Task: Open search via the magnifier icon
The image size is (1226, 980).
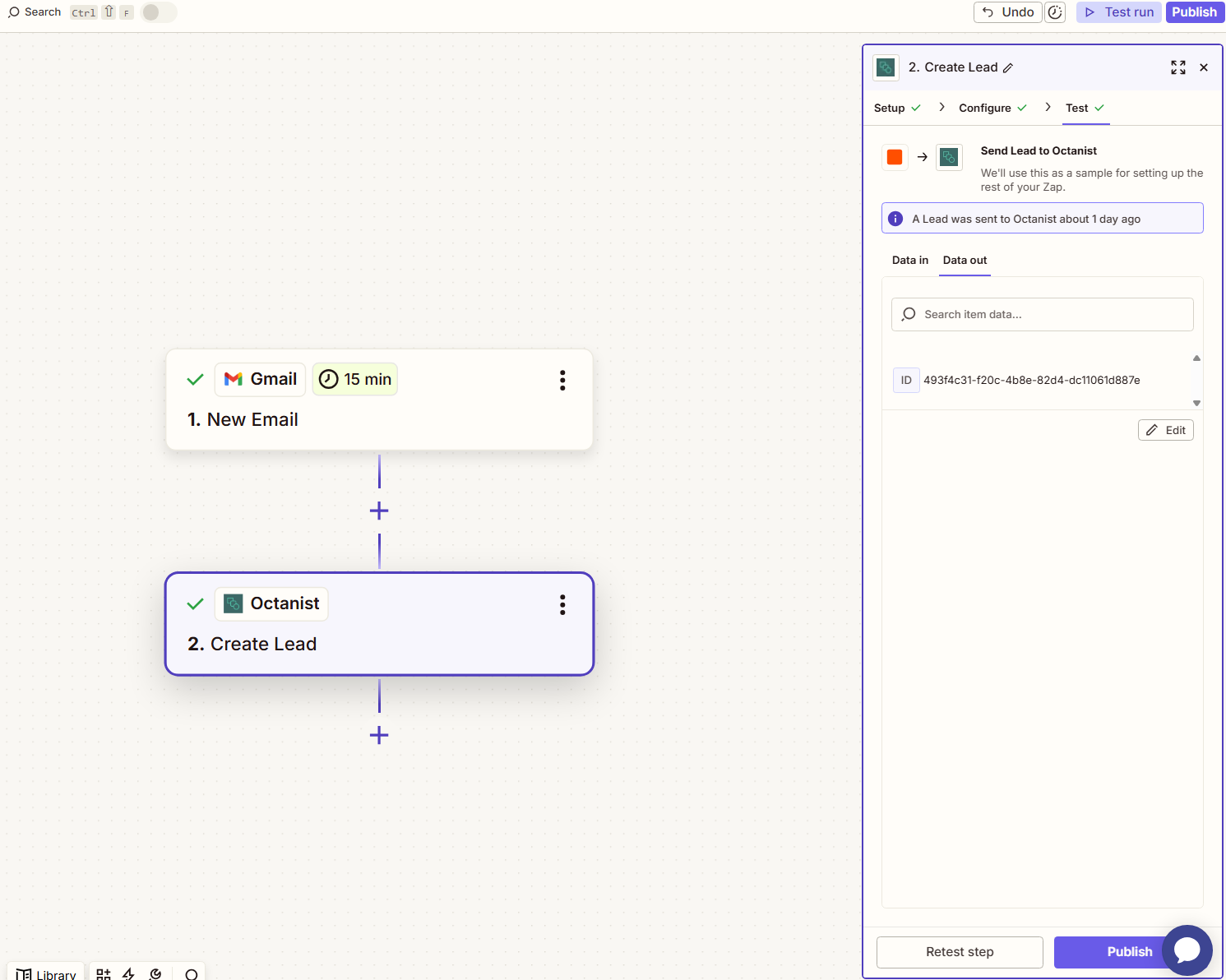Action: [13, 12]
